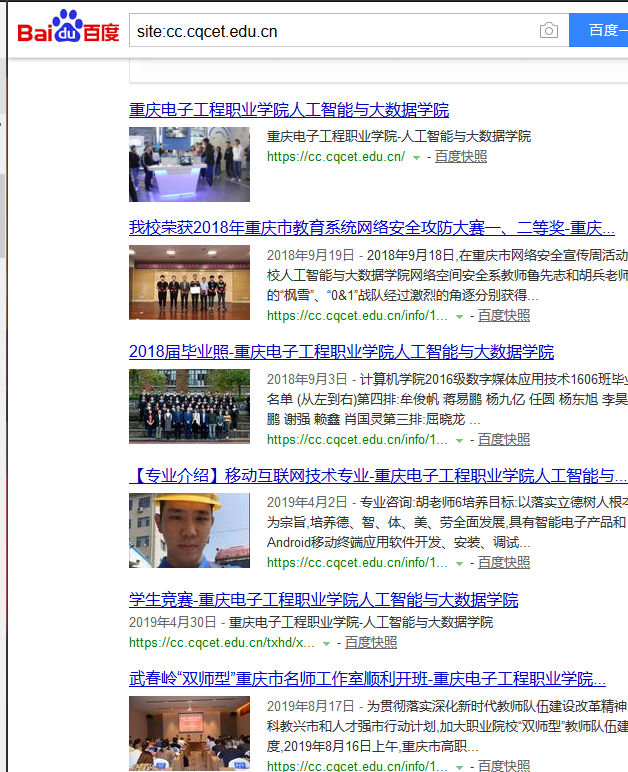
Task: Click the blue 百度一下 search button
Action: 599,31
